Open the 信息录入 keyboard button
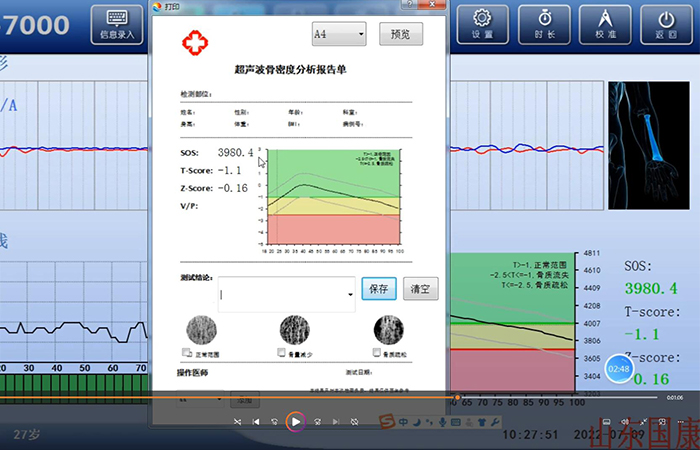The width and height of the screenshot is (700, 450). (117, 25)
